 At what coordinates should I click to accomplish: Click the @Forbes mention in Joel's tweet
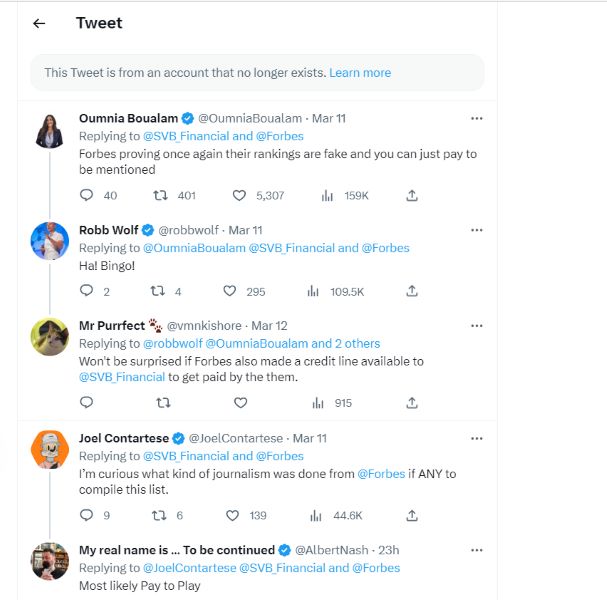tap(381, 473)
